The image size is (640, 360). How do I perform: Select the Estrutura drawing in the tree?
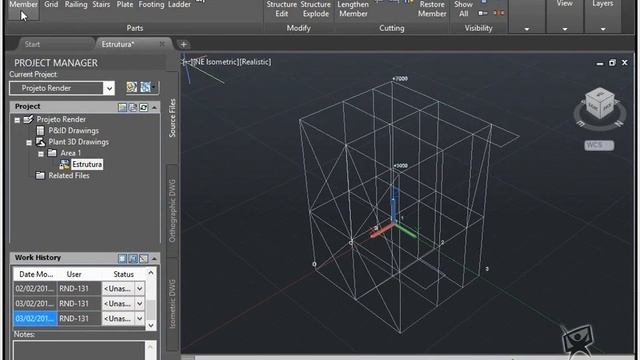click(87, 164)
